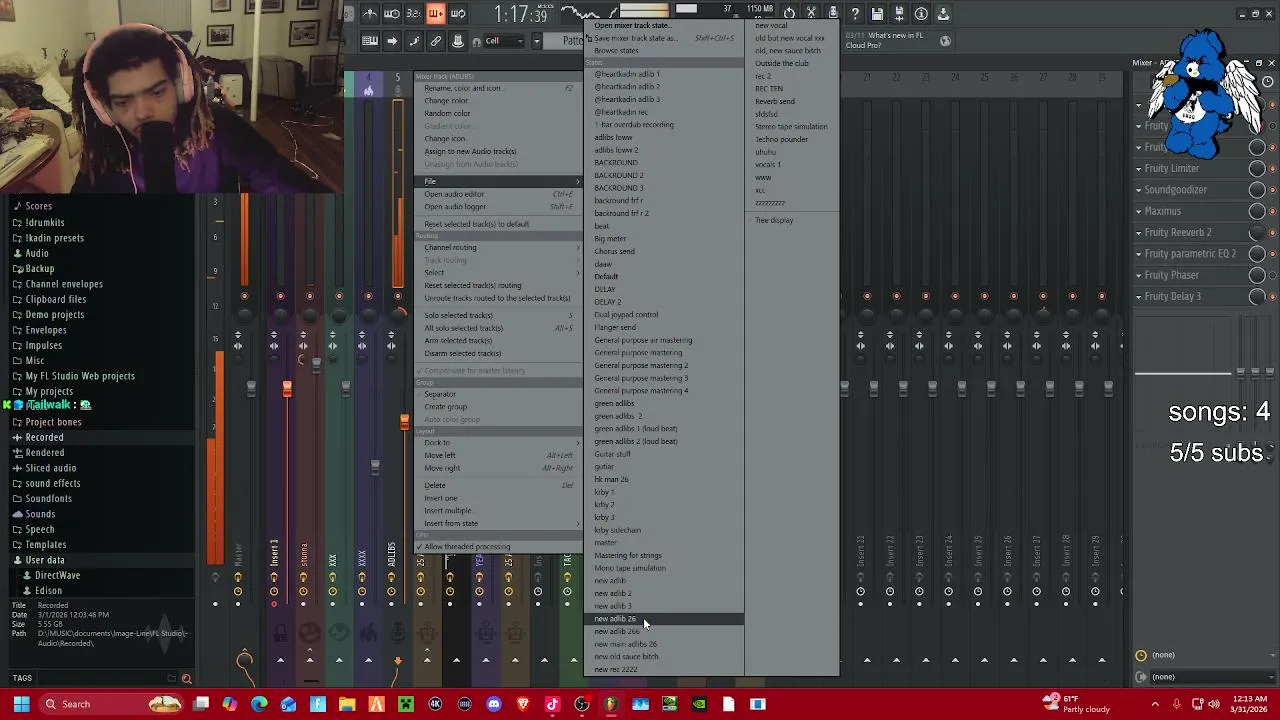Image resolution: width=1280 pixels, height=720 pixels.
Task: Choose Random color menu entry
Action: [497, 113]
